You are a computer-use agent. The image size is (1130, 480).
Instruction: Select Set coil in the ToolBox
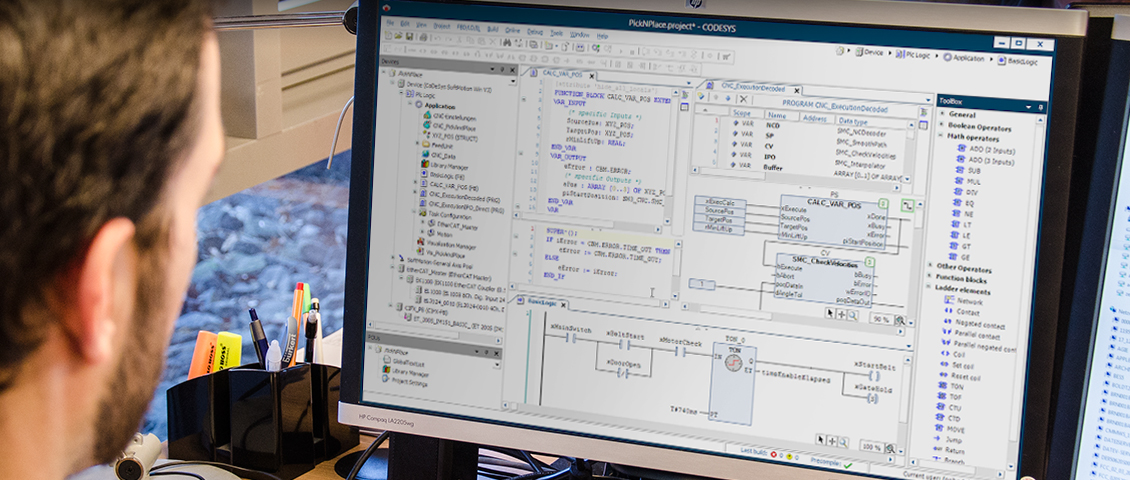click(x=958, y=365)
